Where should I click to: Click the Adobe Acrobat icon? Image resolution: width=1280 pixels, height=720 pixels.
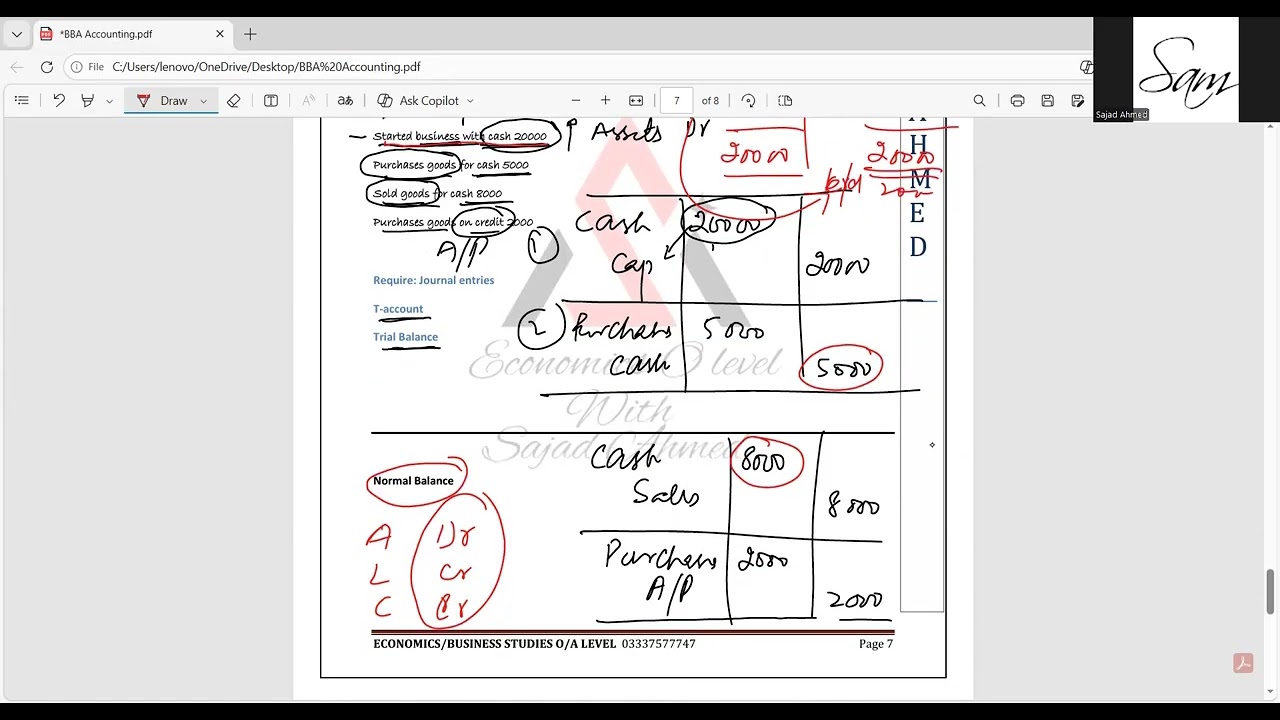1243,663
